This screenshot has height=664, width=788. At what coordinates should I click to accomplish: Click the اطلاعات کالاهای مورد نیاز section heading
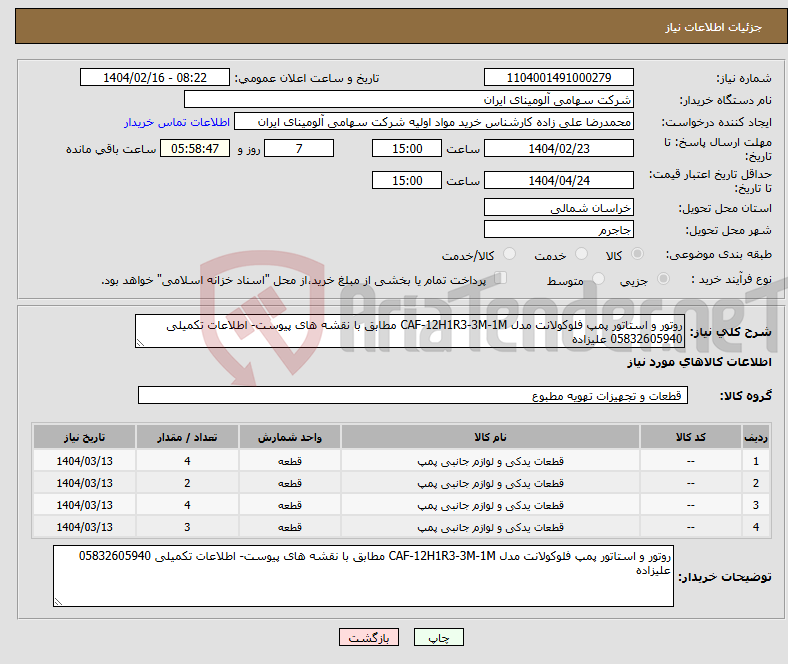tap(699, 362)
